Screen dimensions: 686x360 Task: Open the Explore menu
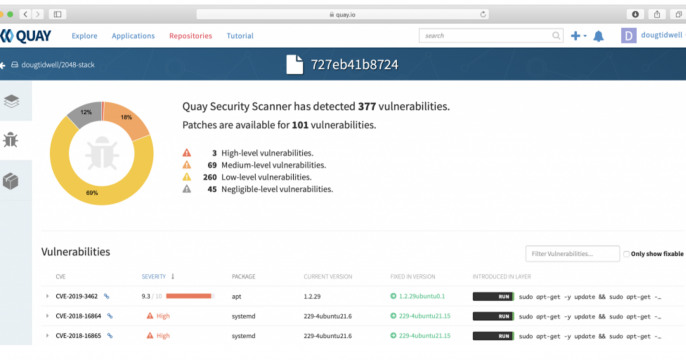84,36
